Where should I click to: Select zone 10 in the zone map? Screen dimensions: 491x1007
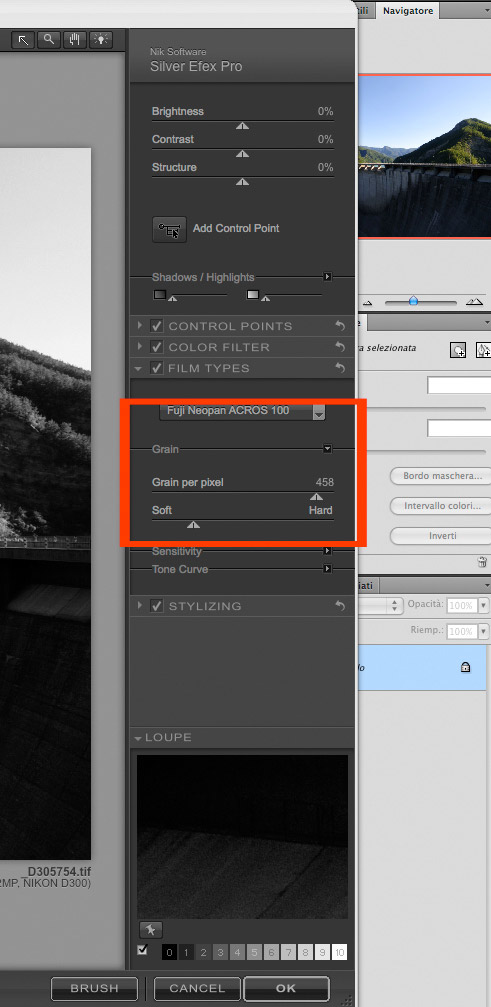click(x=340, y=952)
